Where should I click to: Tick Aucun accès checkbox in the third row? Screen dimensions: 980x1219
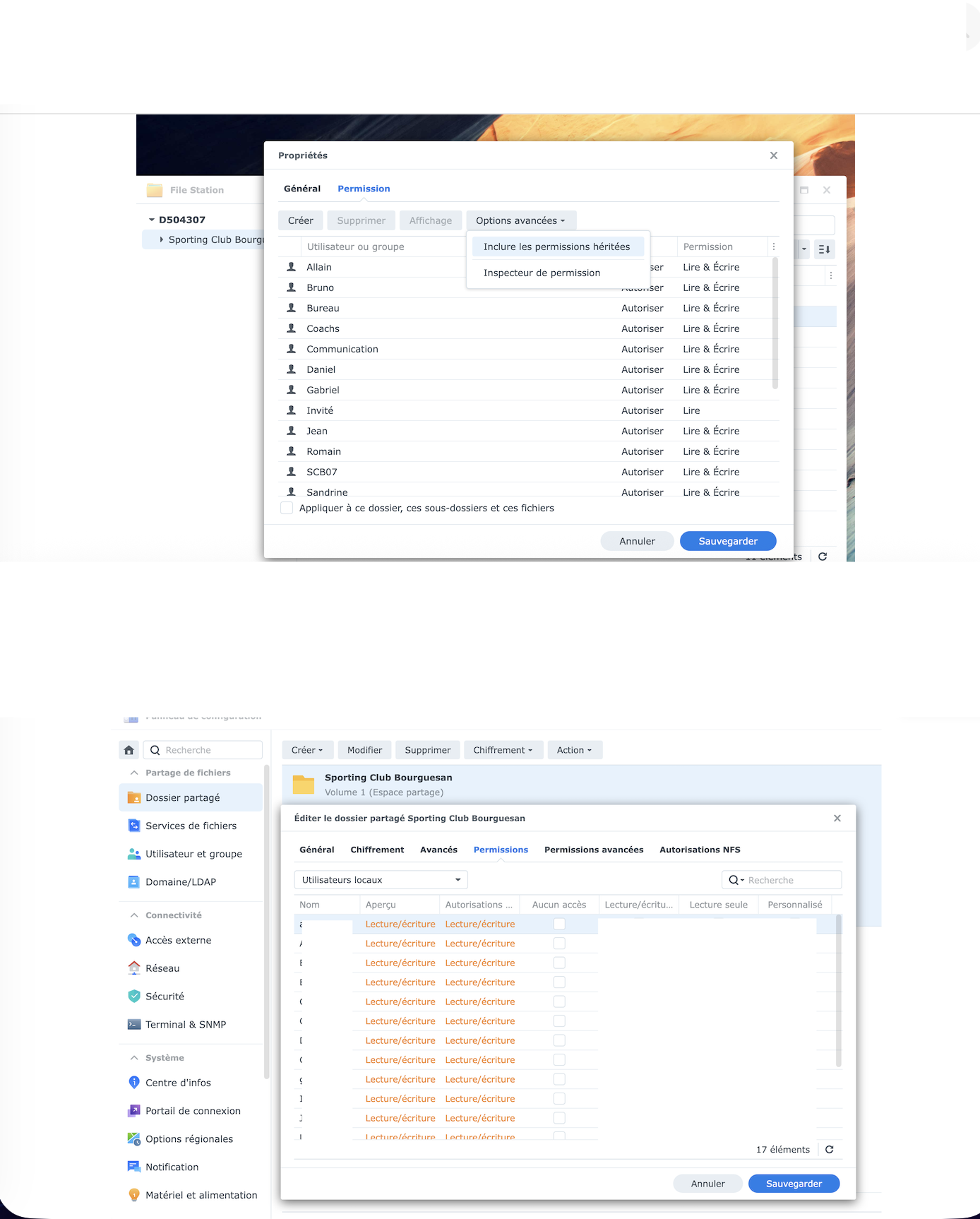click(x=559, y=963)
